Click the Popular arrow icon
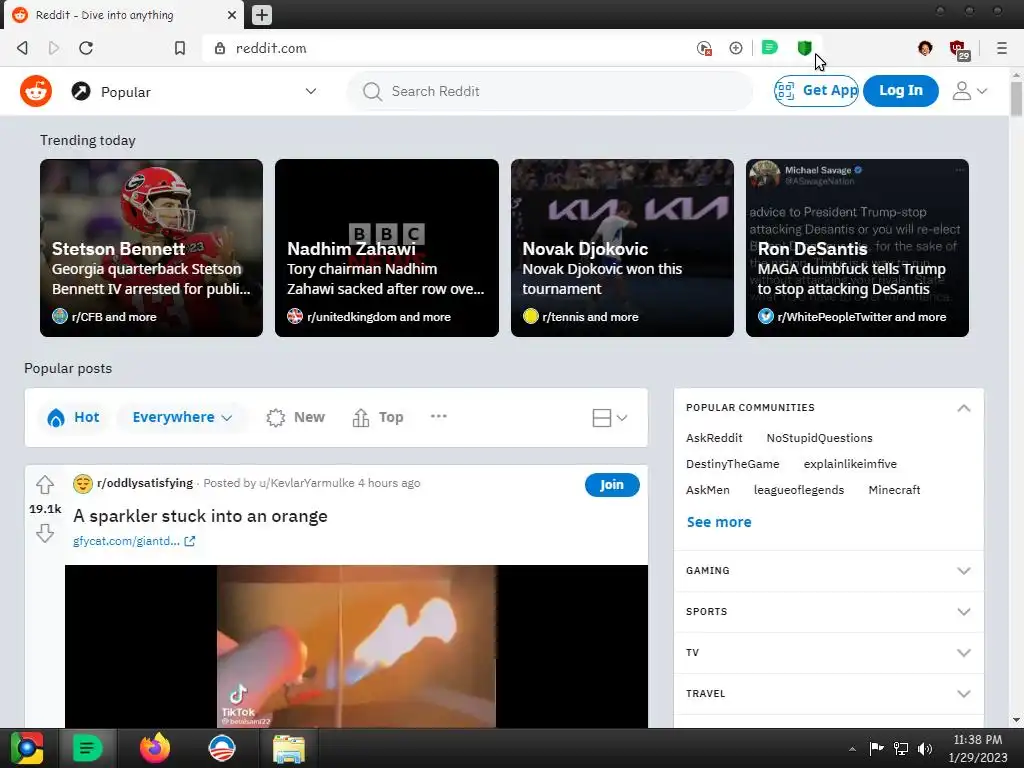 click(x=81, y=91)
